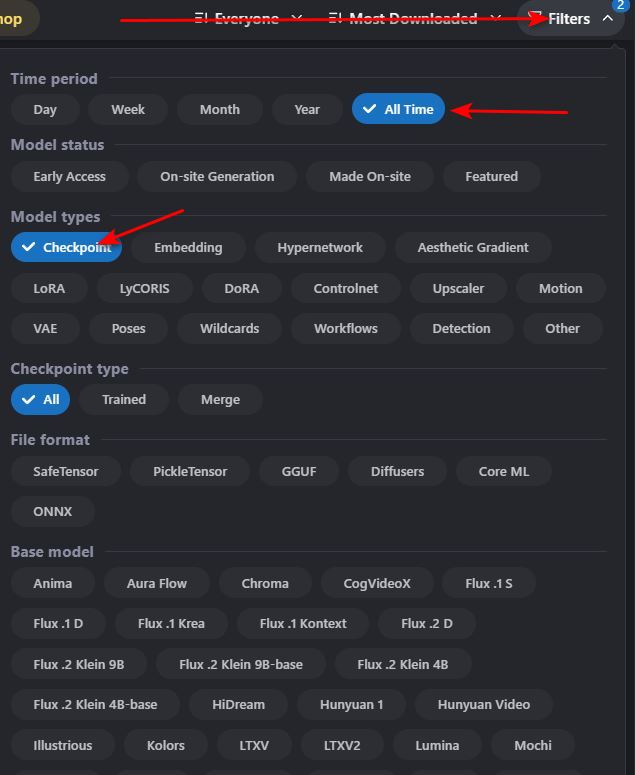The height and width of the screenshot is (775, 635).
Task: Toggle off the Checkpoint model type
Action: pyautogui.click(x=66, y=247)
